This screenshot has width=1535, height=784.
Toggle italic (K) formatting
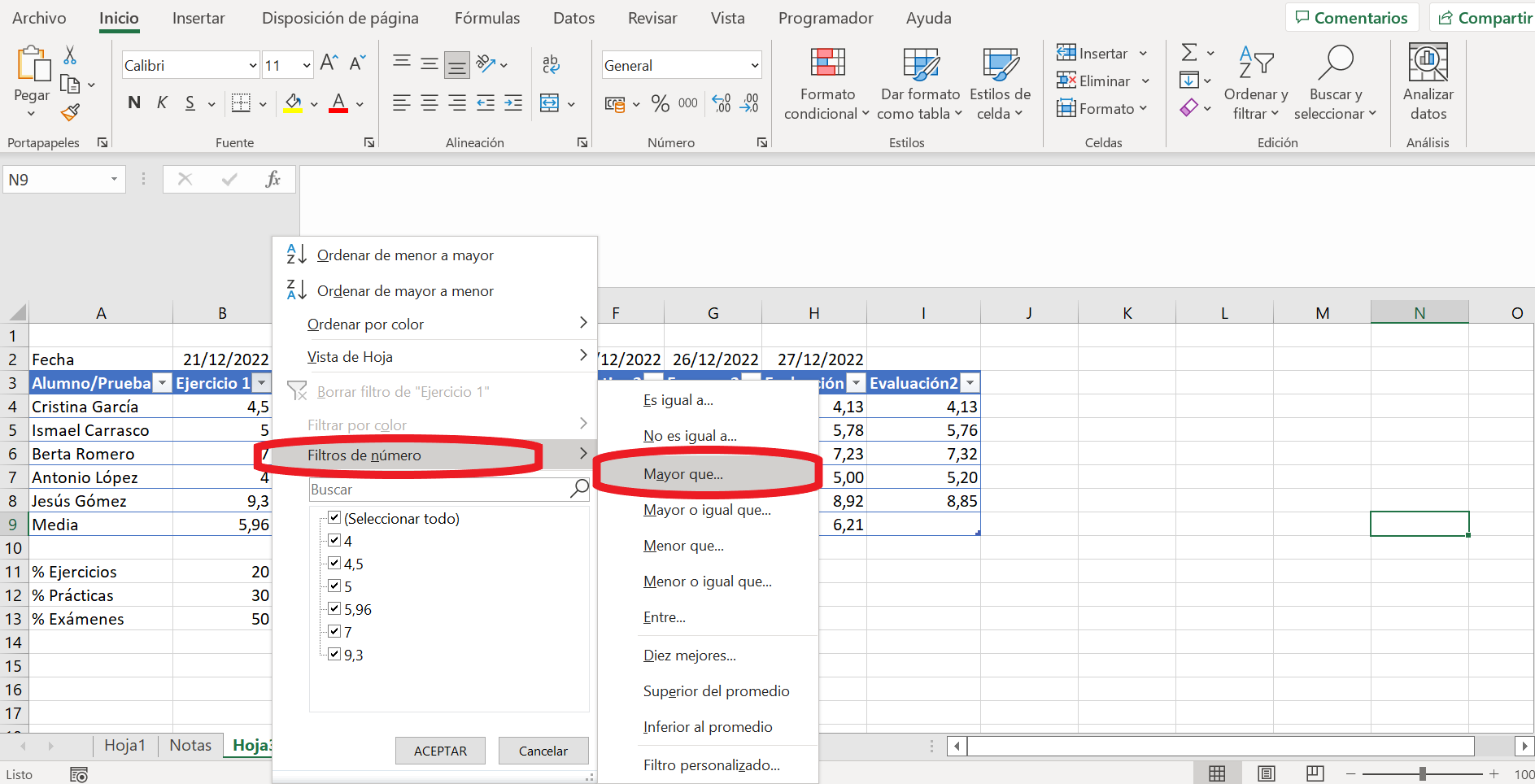point(162,102)
